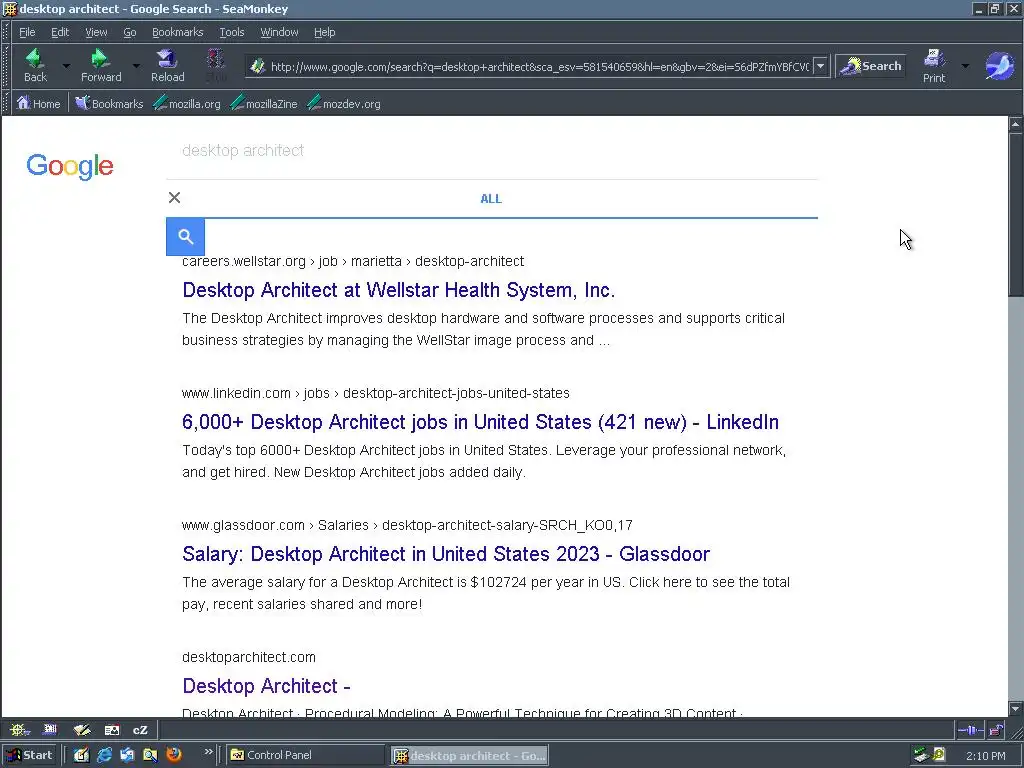This screenshot has width=1024, height=768.
Task: Click the Search button beside the URL bar
Action: click(871, 66)
